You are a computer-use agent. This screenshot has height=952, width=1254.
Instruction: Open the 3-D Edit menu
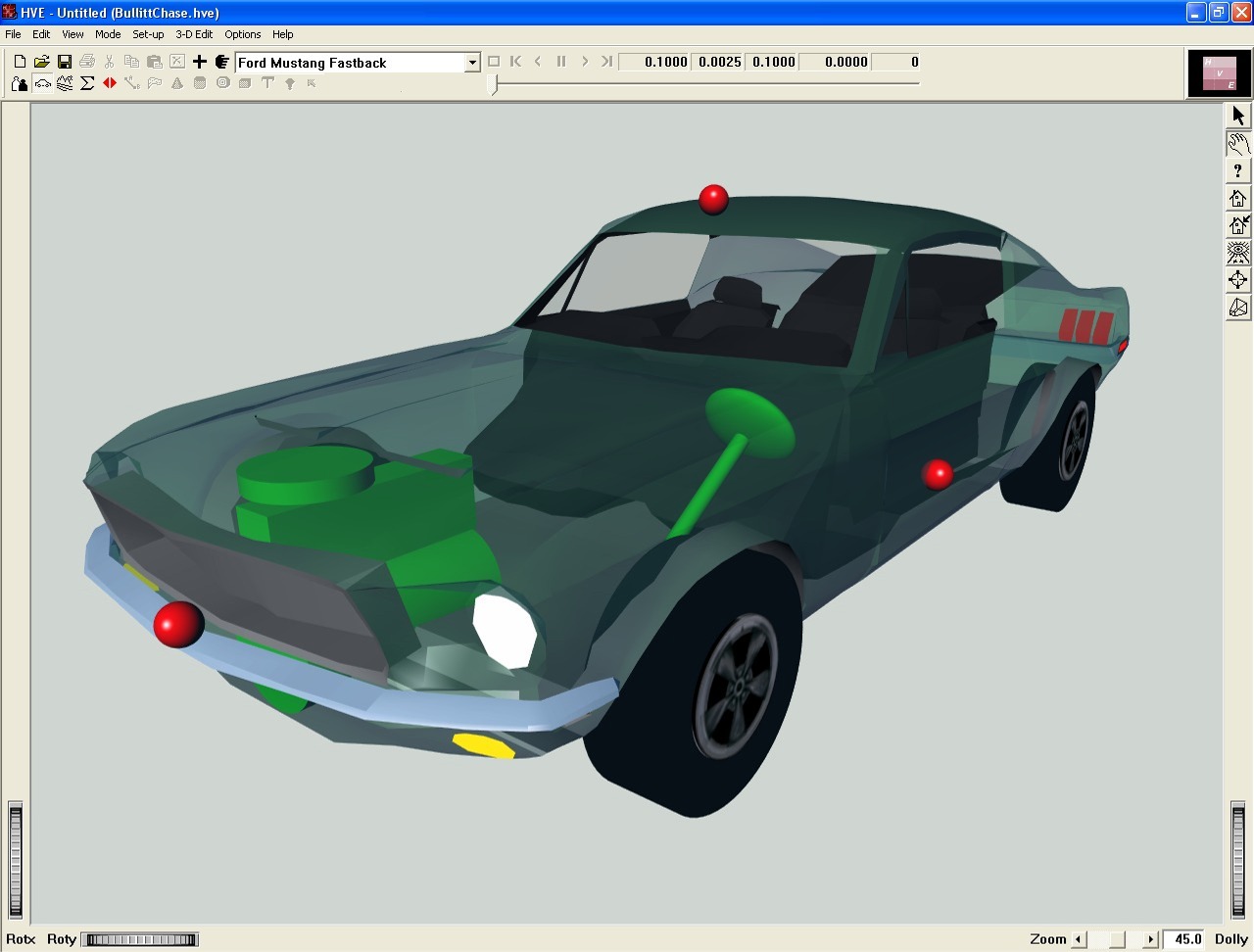coord(194,34)
